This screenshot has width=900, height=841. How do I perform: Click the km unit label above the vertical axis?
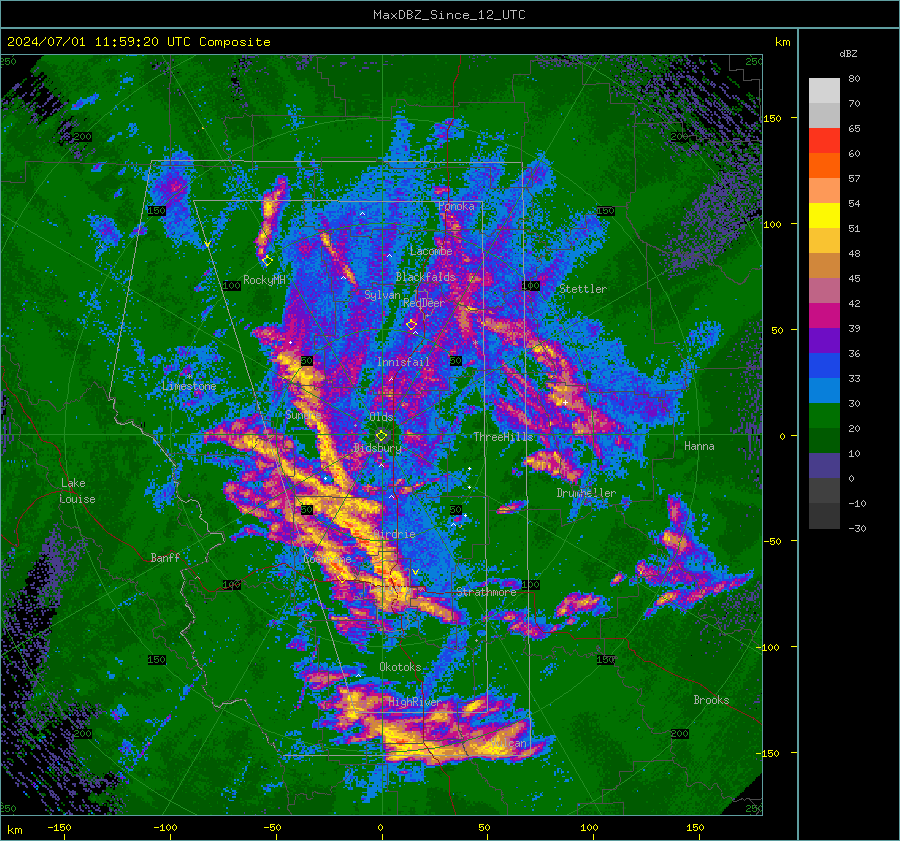(x=782, y=42)
